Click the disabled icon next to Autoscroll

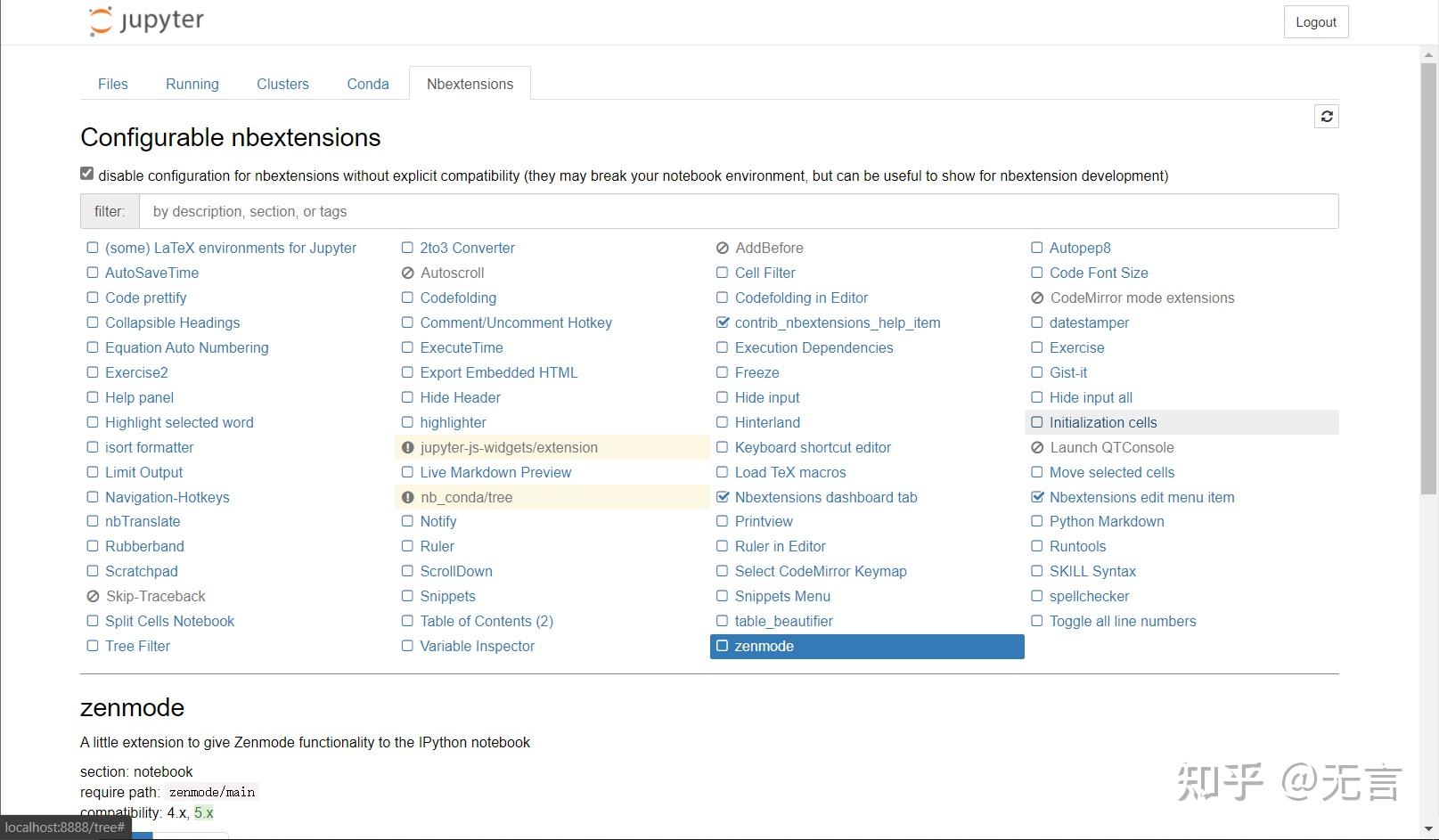pos(408,273)
